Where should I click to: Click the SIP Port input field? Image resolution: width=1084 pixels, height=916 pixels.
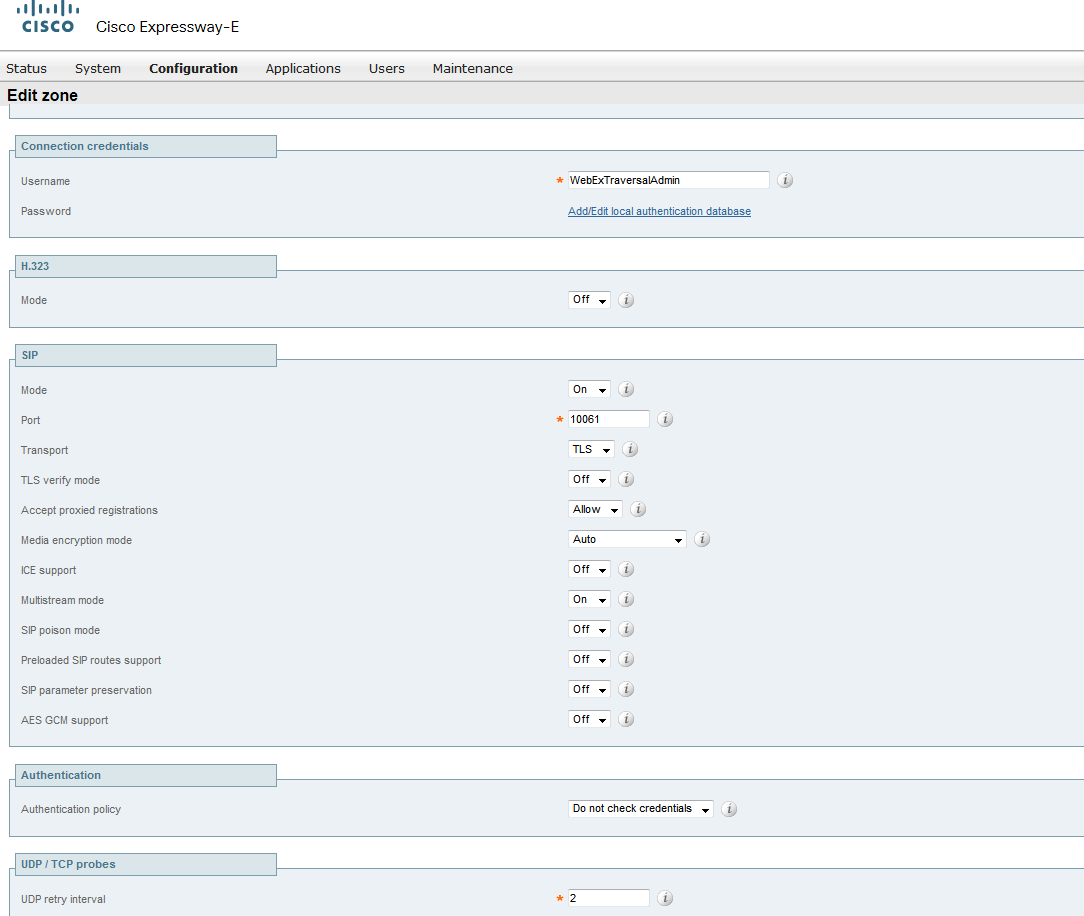(x=608, y=419)
